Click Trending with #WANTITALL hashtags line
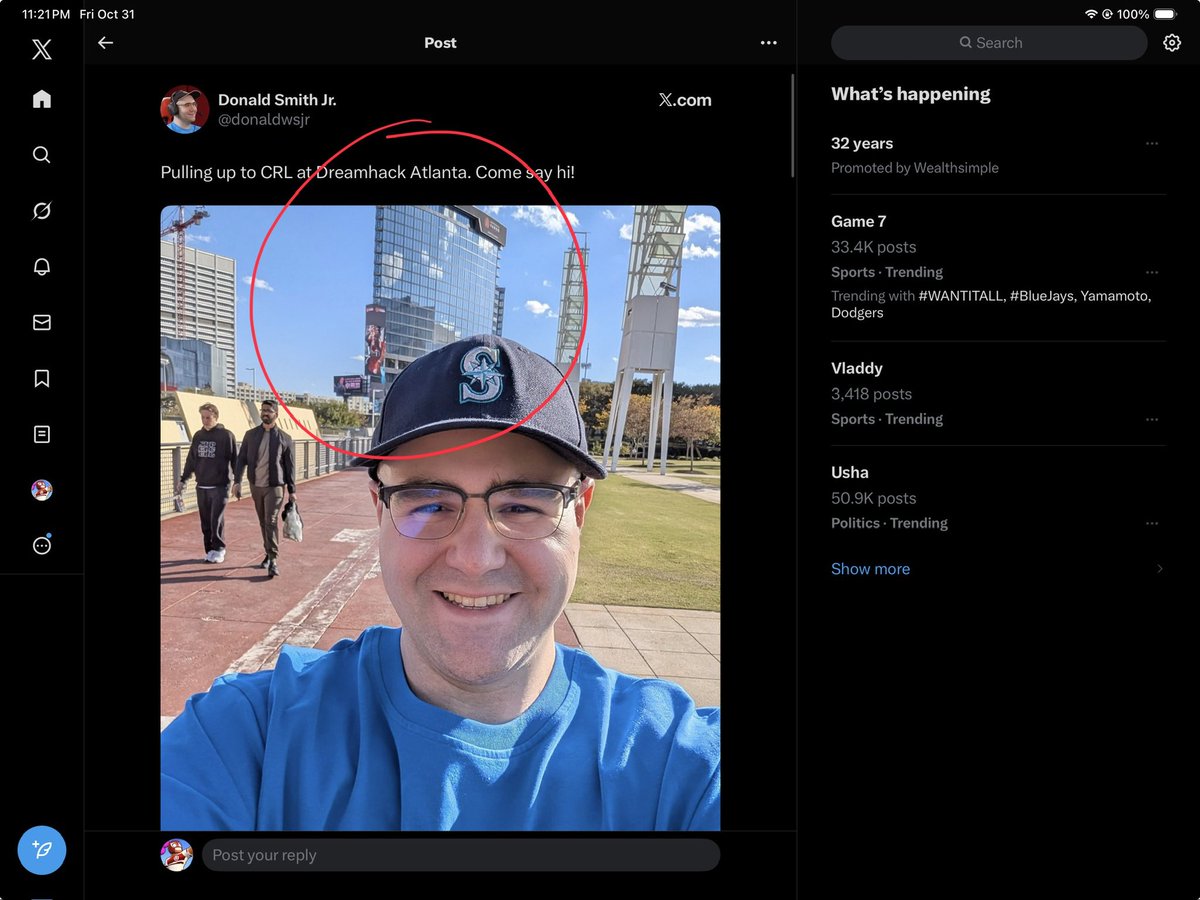This screenshot has height=900, width=1200. click(x=991, y=304)
